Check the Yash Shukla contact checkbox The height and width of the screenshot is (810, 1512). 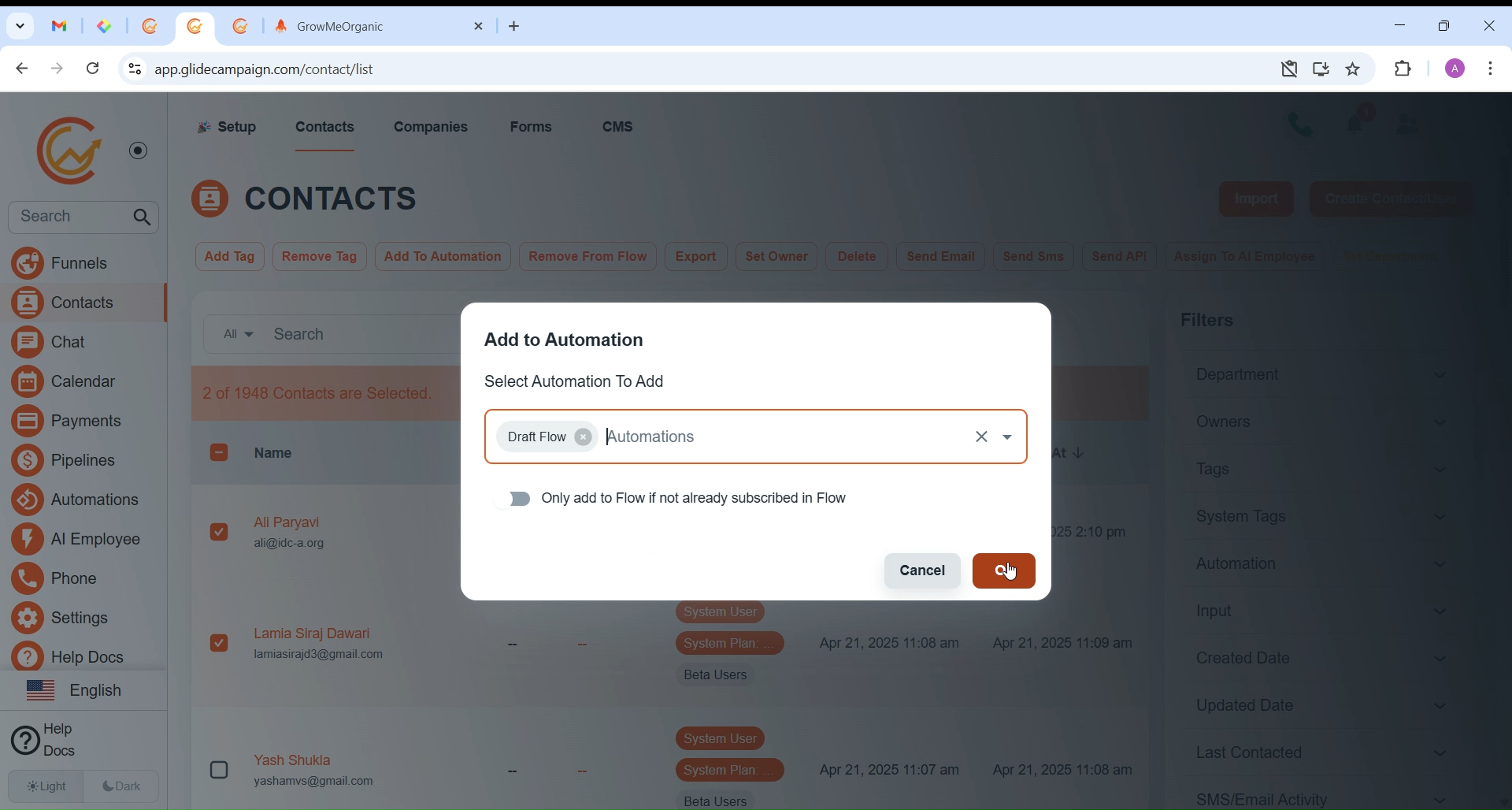point(220,770)
